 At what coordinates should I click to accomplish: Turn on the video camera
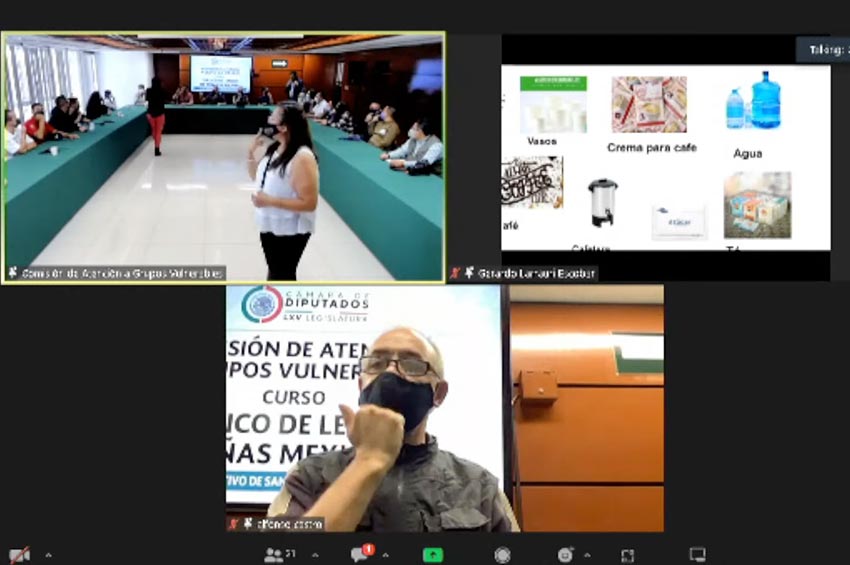click(x=18, y=555)
